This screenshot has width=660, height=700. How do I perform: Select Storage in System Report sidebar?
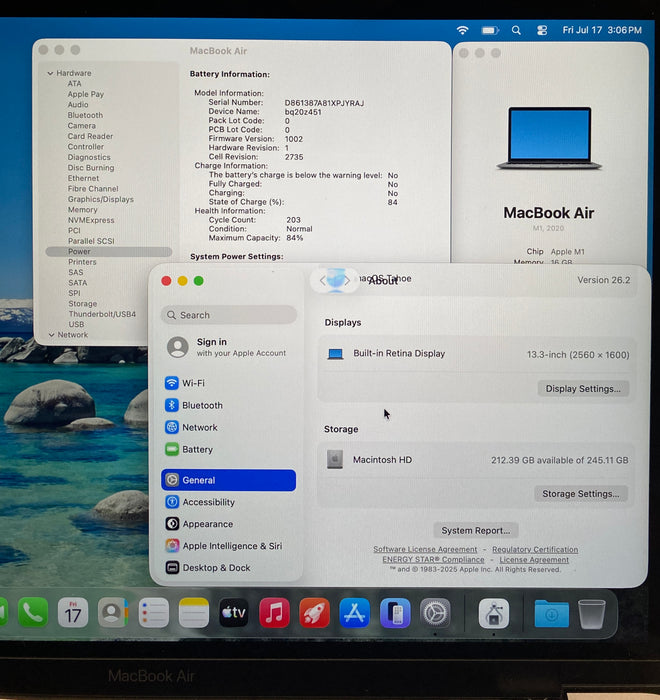point(83,304)
